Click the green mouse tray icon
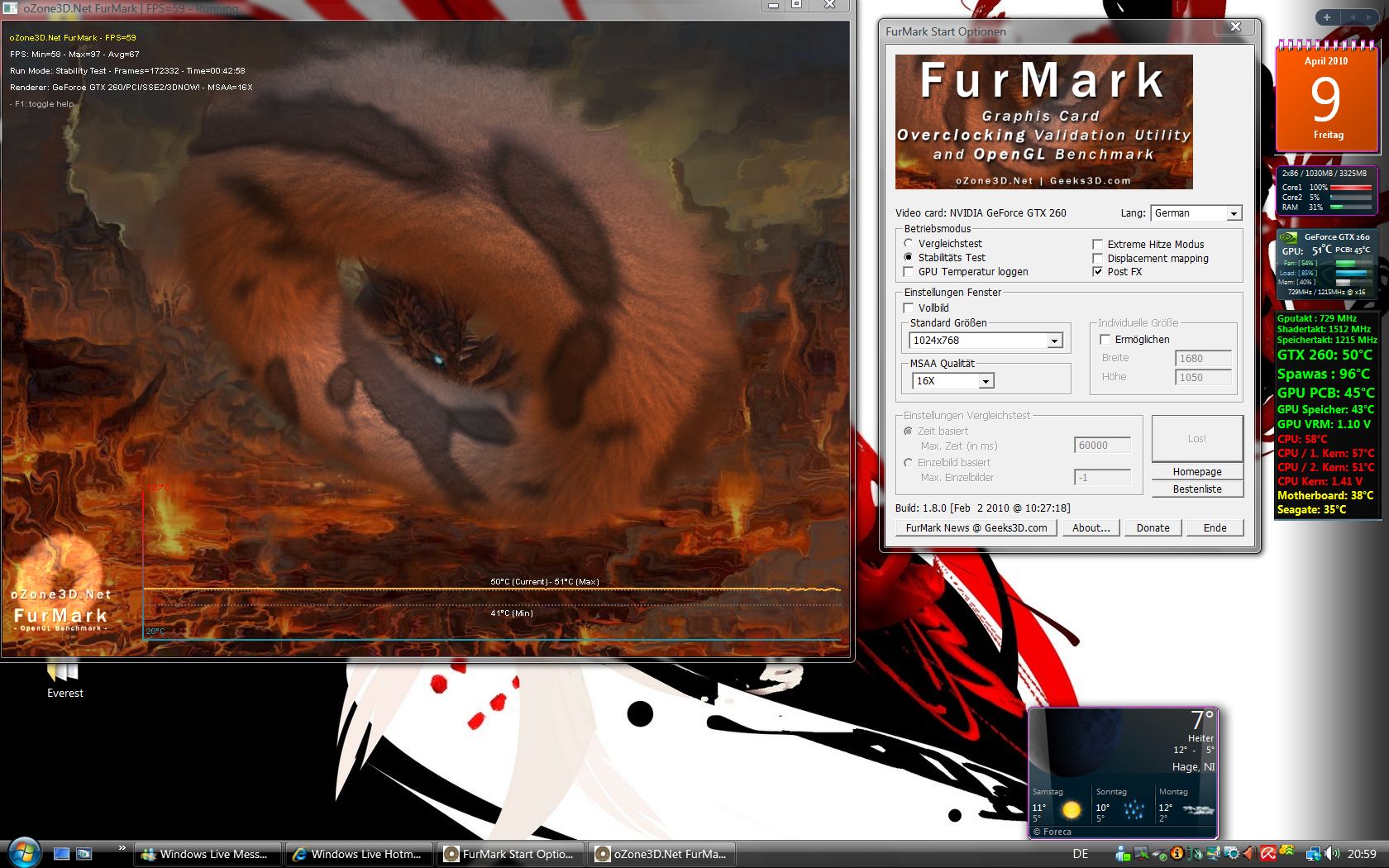 tap(1195, 854)
